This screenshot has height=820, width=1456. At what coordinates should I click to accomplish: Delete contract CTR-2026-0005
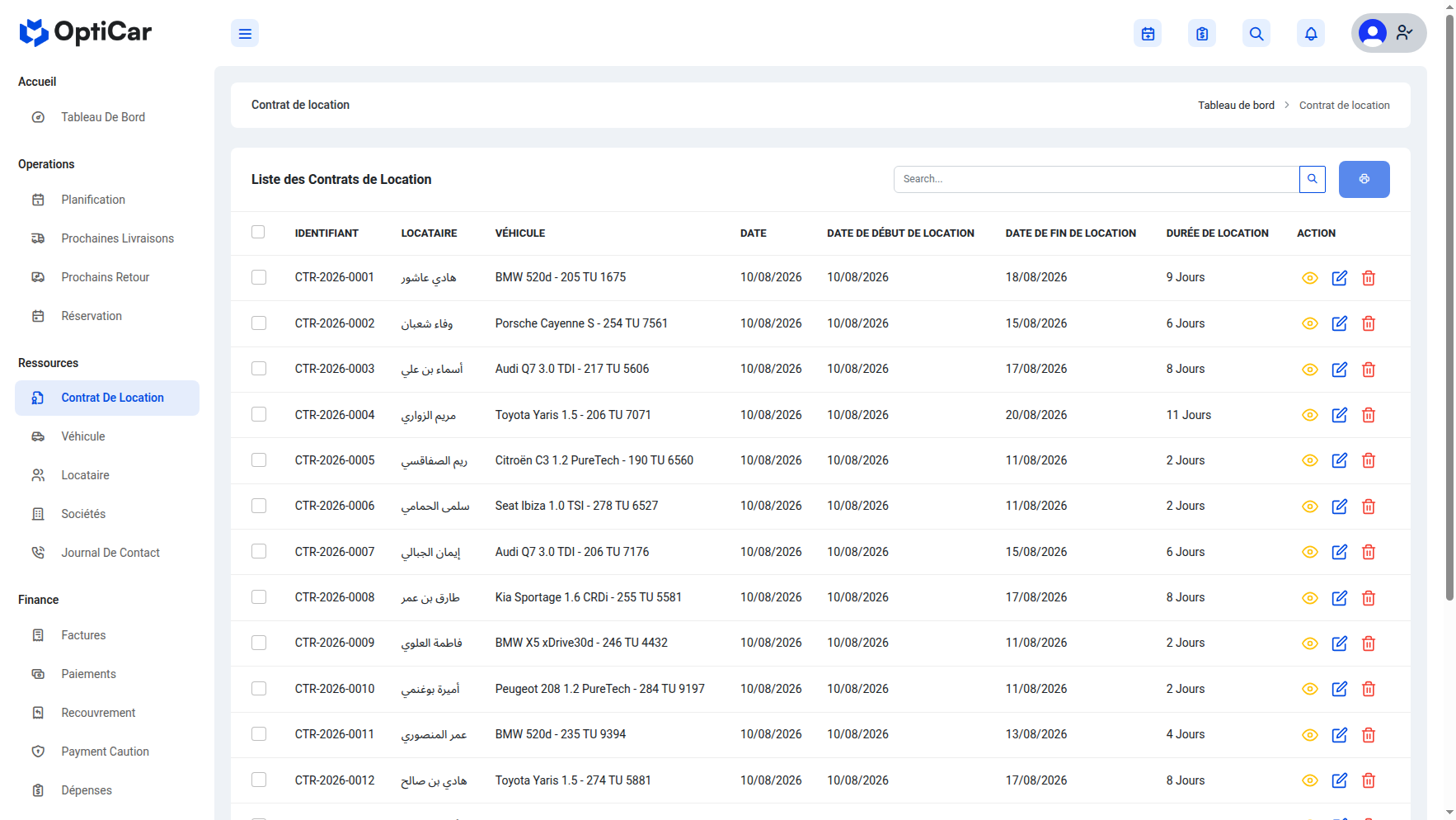(x=1369, y=460)
